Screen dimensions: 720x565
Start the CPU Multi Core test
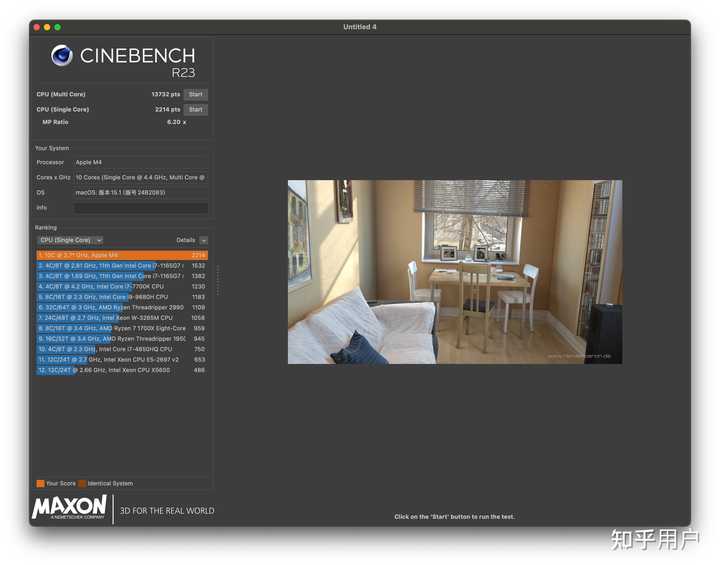click(196, 94)
